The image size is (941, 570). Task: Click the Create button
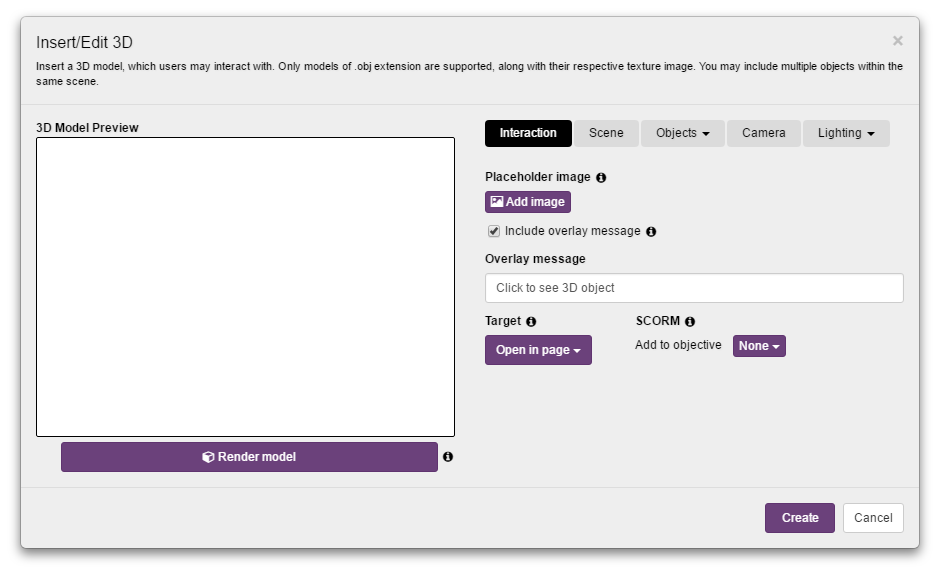click(x=799, y=518)
